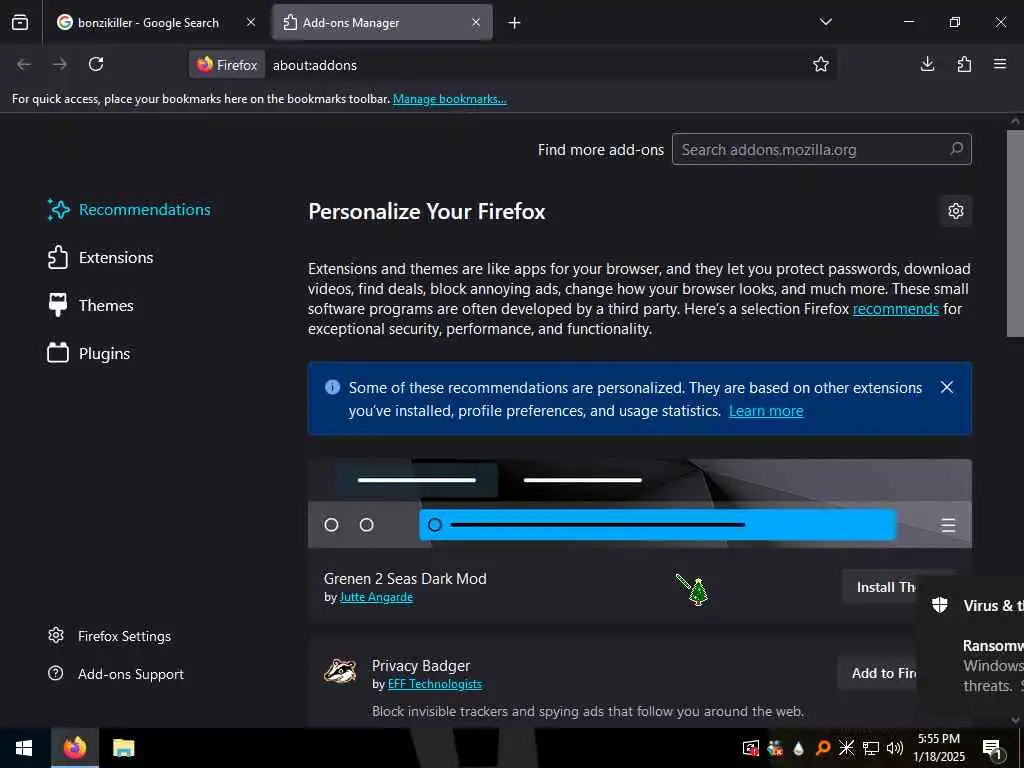Click the network tray icon

pos(871,748)
